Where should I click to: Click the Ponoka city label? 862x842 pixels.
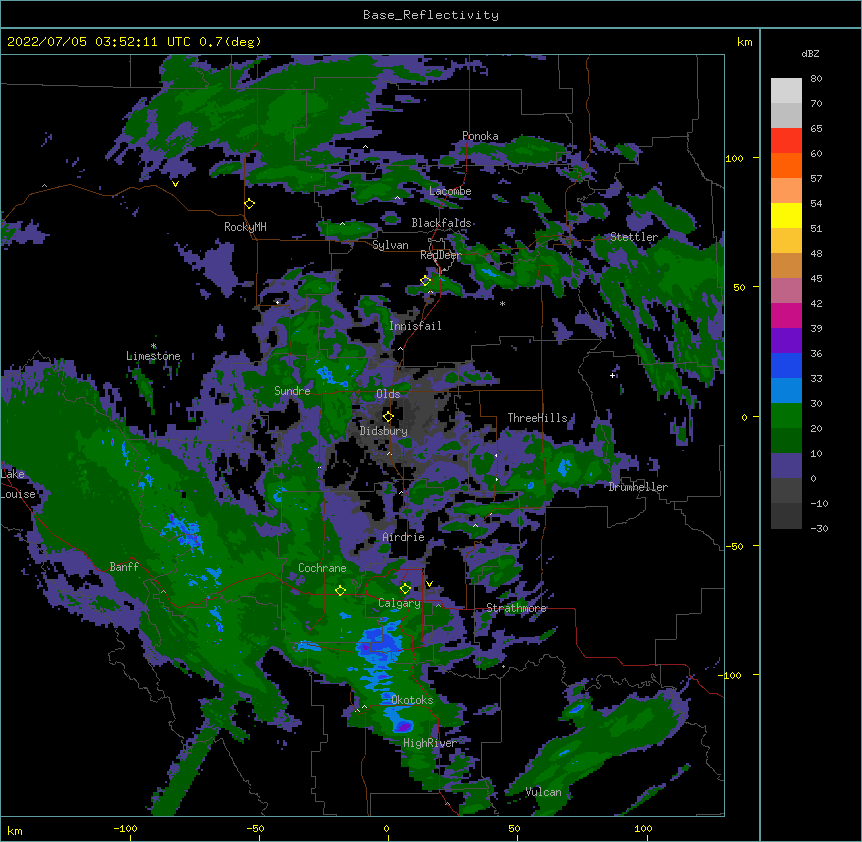pos(480,136)
